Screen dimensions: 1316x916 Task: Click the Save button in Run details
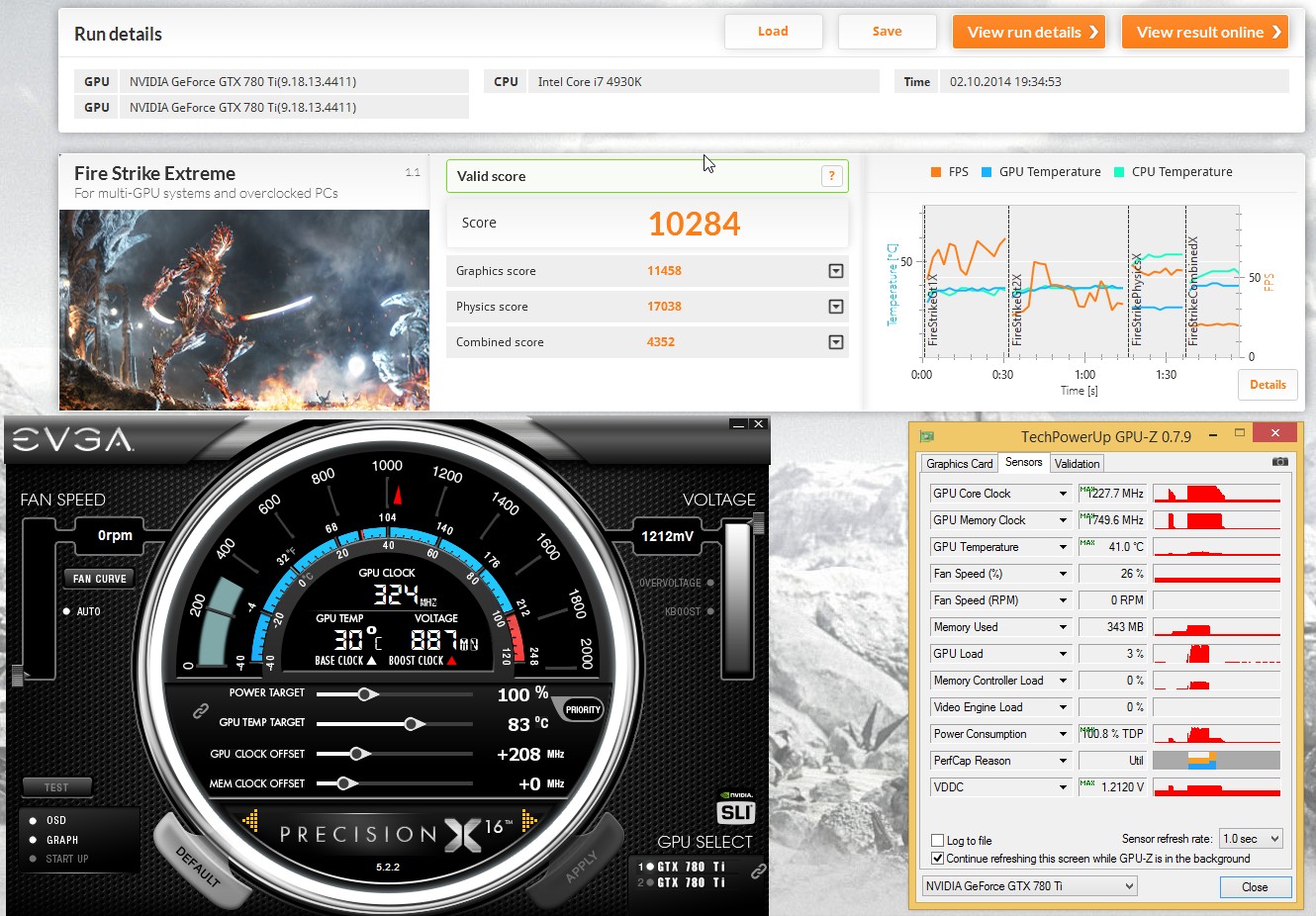888,32
